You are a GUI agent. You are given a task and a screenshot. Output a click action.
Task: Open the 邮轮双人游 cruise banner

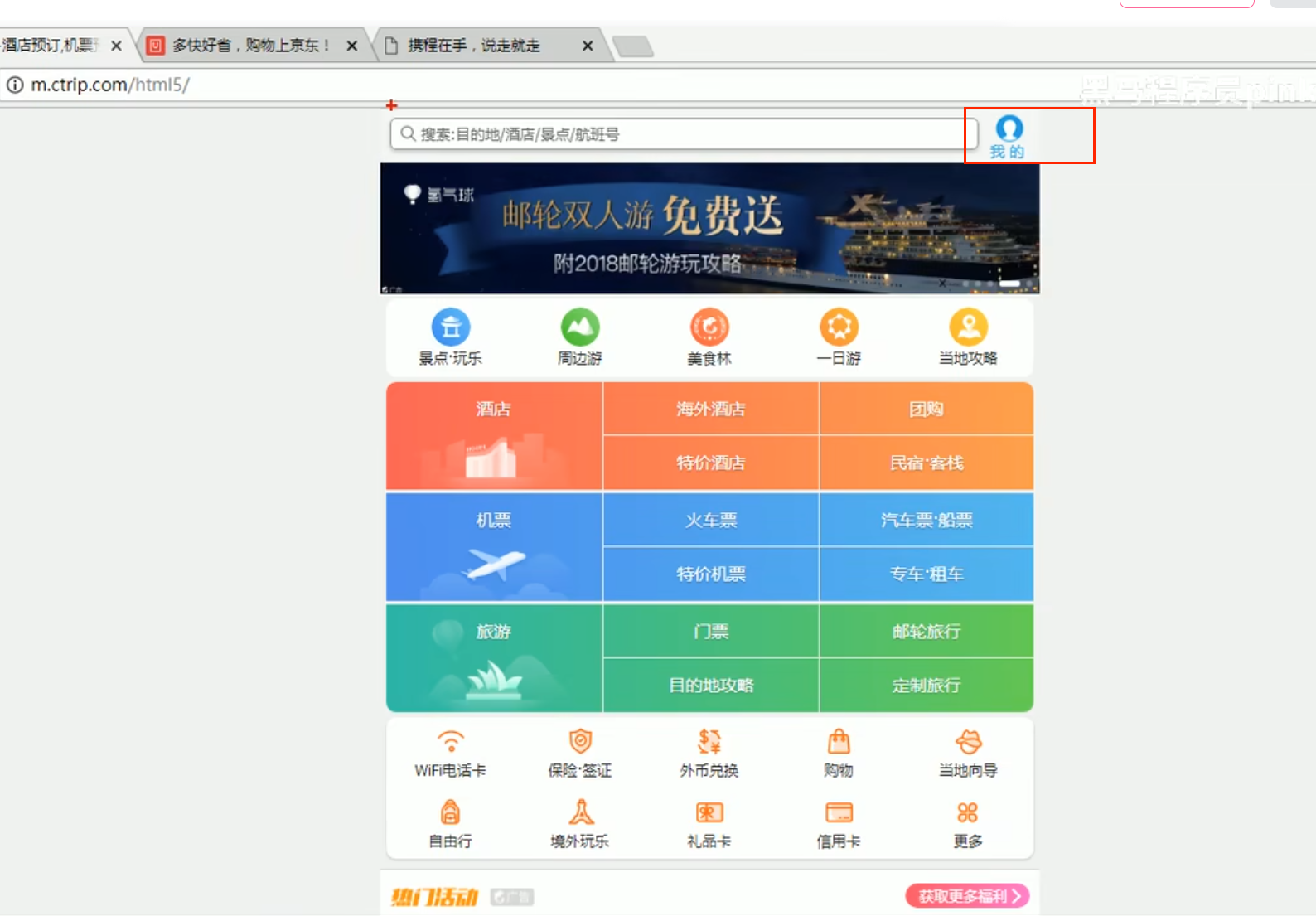pos(709,228)
